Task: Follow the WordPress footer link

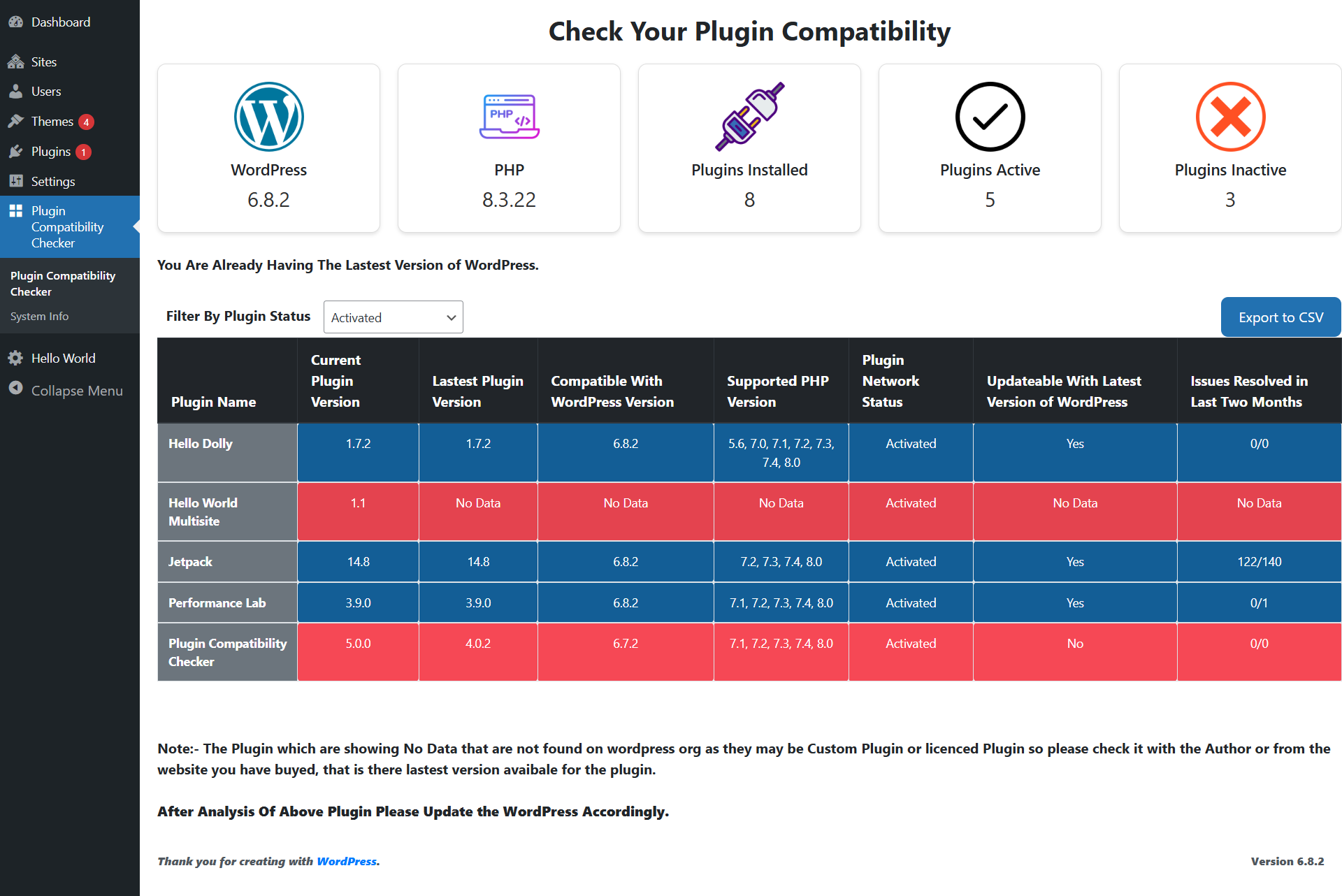Action: [x=347, y=861]
